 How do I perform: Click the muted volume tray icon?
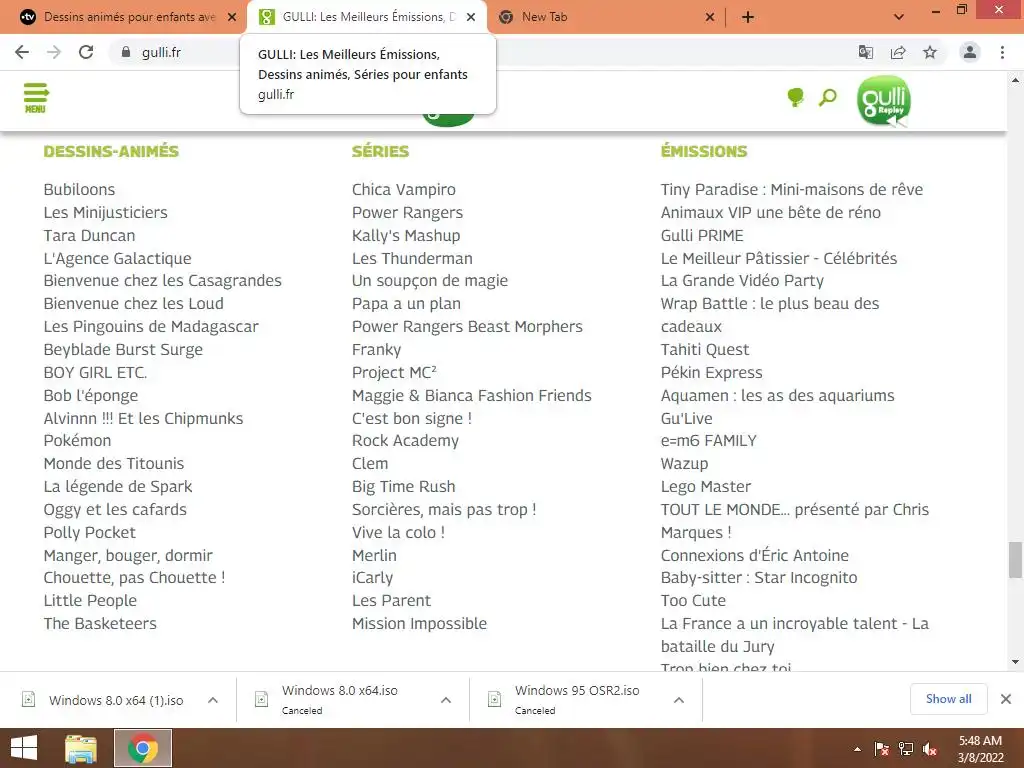[x=930, y=749]
